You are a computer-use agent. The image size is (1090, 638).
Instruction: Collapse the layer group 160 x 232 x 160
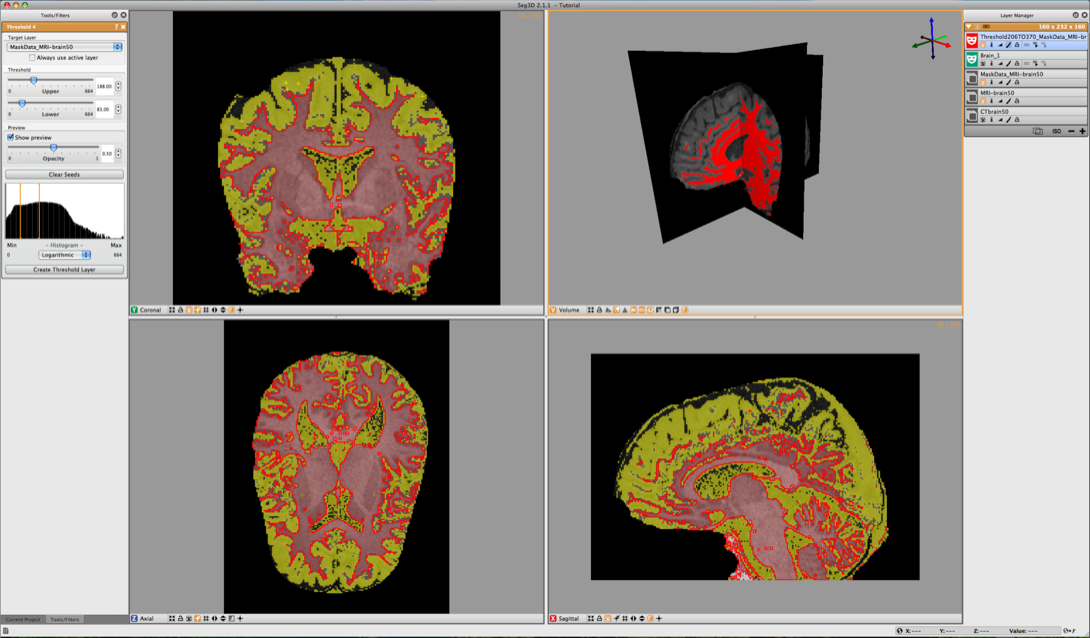(x=969, y=26)
